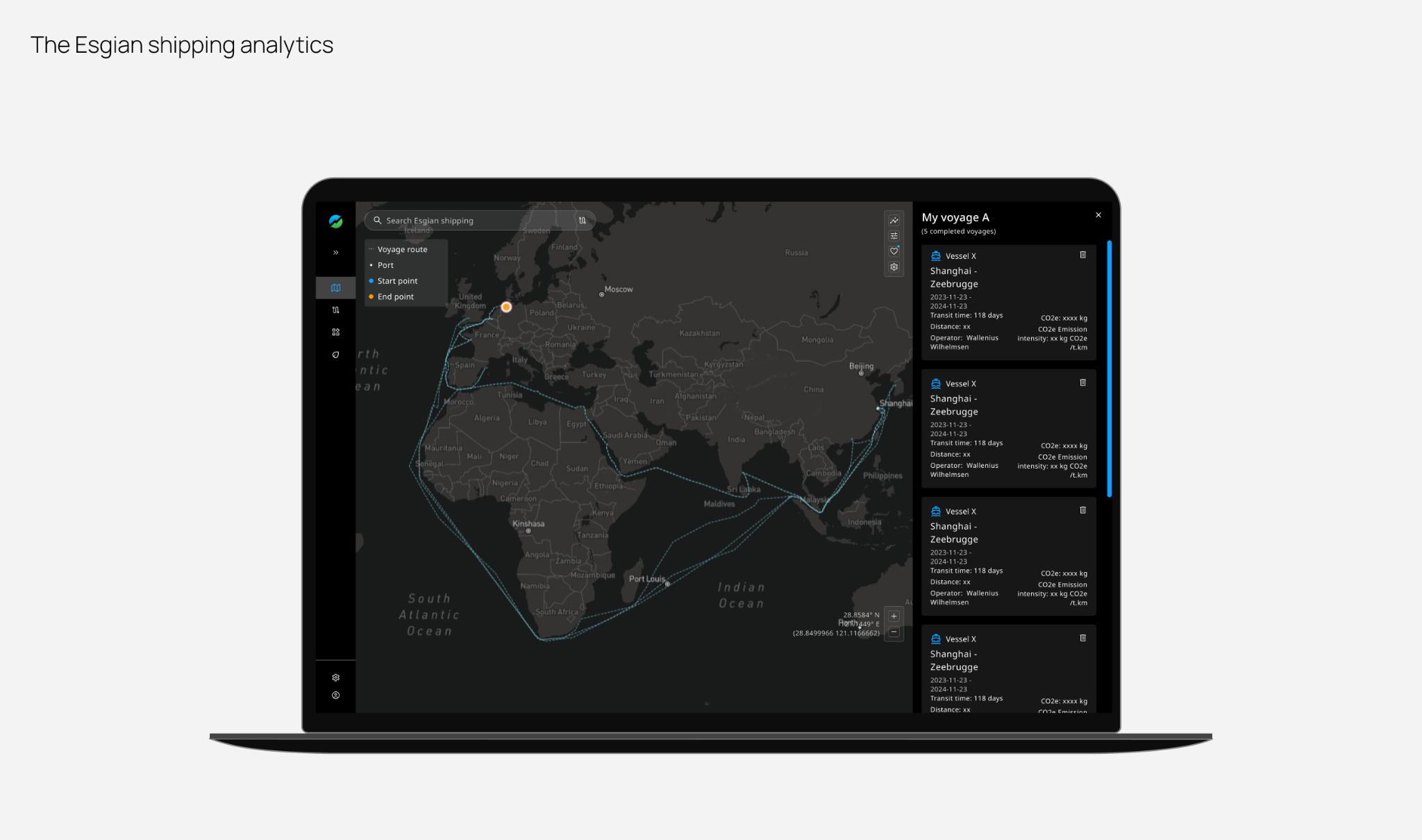The height and width of the screenshot is (840, 1422).
Task: Click the ship icon on first voyage card
Action: point(936,255)
